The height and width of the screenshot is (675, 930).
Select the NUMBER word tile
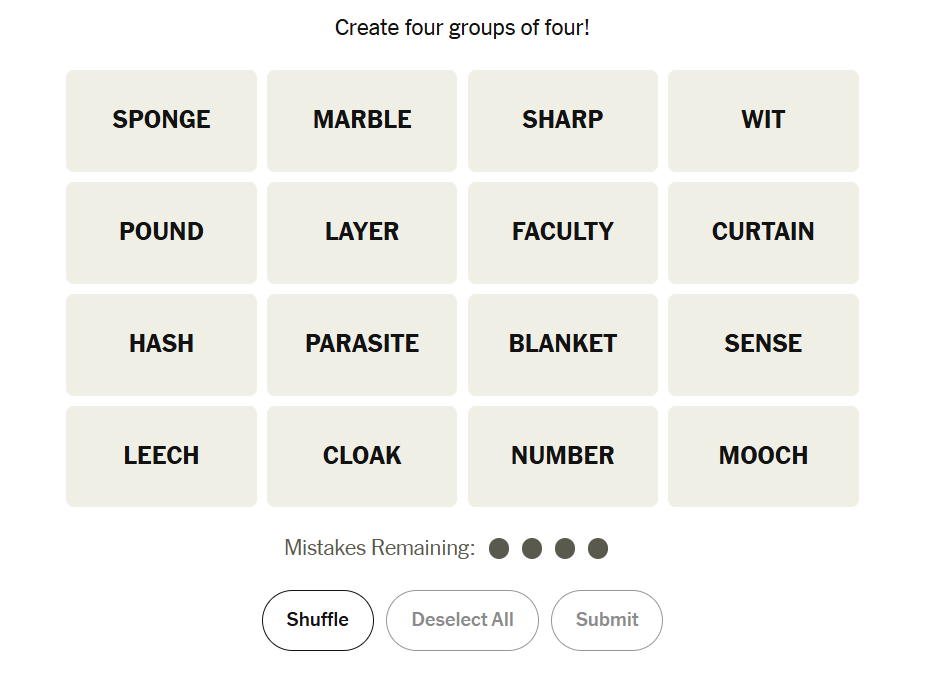(x=562, y=456)
